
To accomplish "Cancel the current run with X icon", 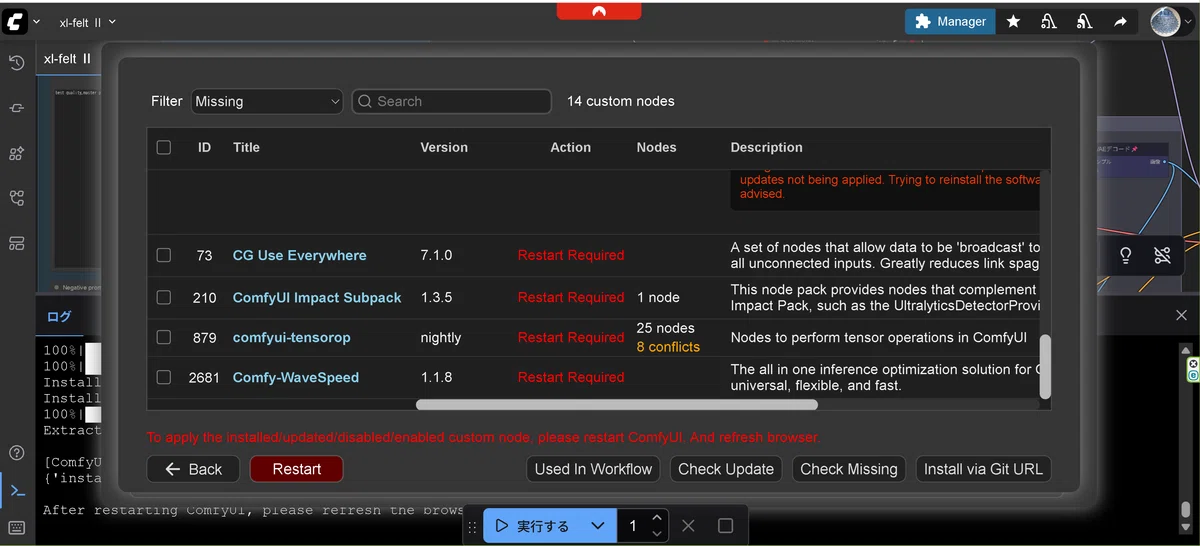I will pyautogui.click(x=688, y=526).
